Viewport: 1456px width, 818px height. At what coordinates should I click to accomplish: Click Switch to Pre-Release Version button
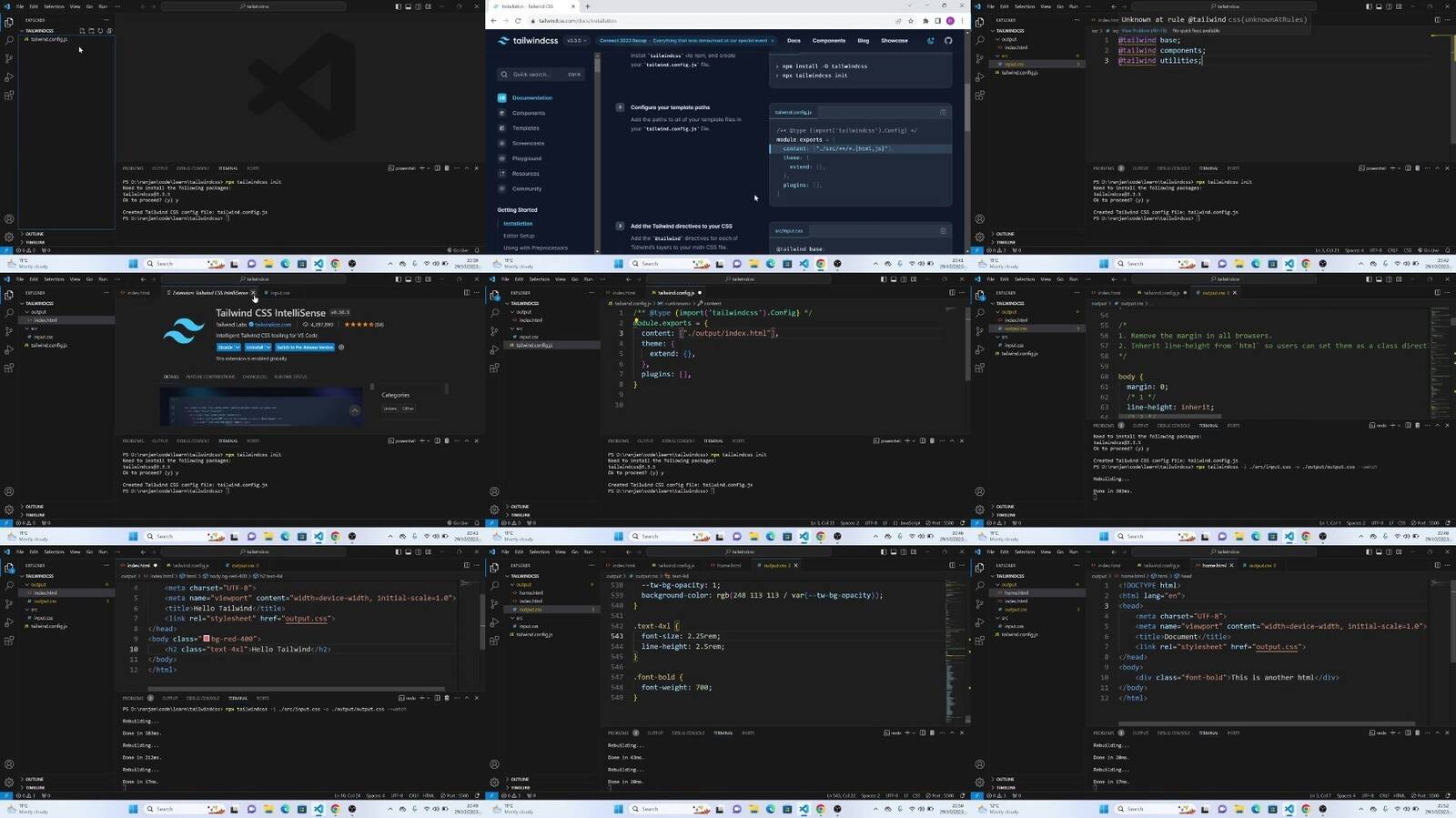(305, 347)
